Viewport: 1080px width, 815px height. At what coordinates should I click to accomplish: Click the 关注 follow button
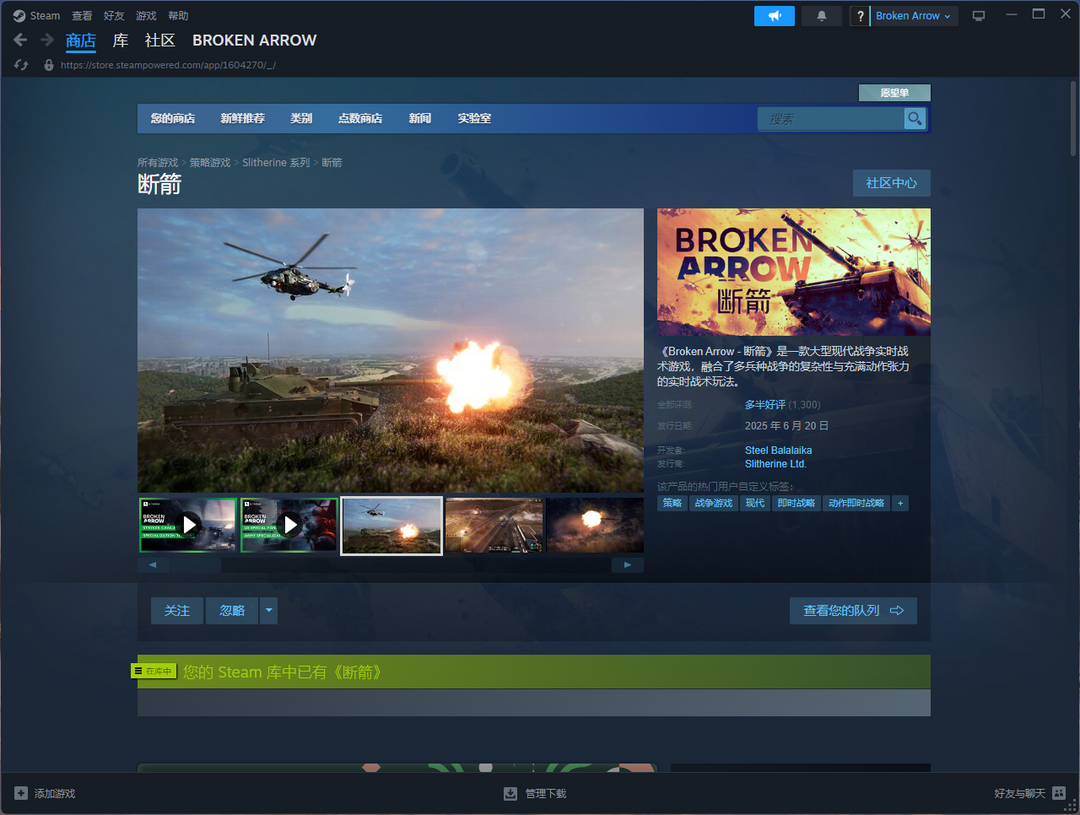tap(177, 610)
